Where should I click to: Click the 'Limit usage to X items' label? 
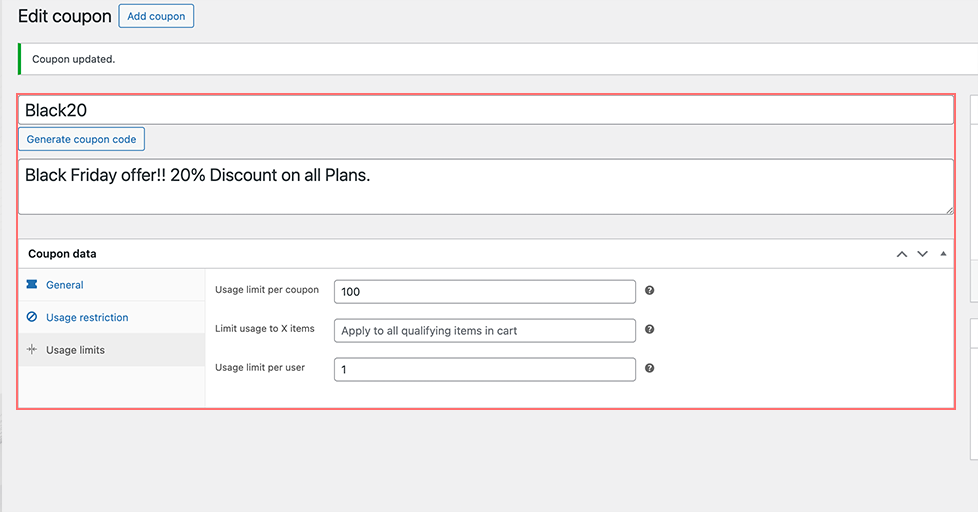[x=265, y=328]
